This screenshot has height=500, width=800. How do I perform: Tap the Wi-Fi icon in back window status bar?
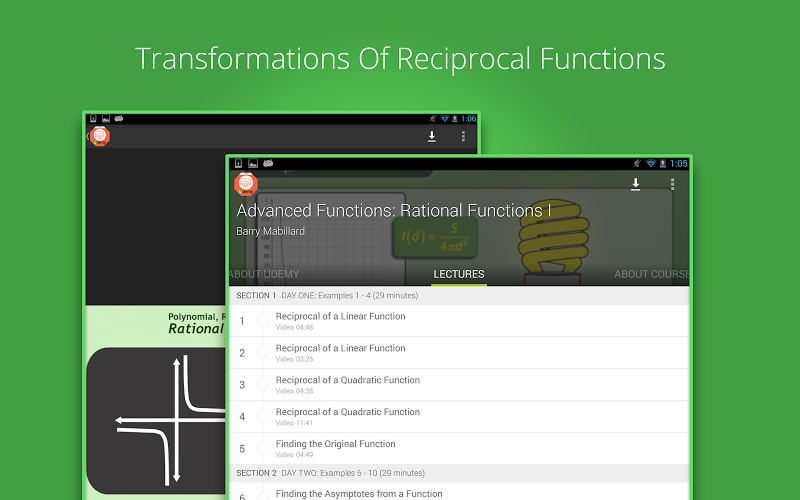click(x=444, y=118)
